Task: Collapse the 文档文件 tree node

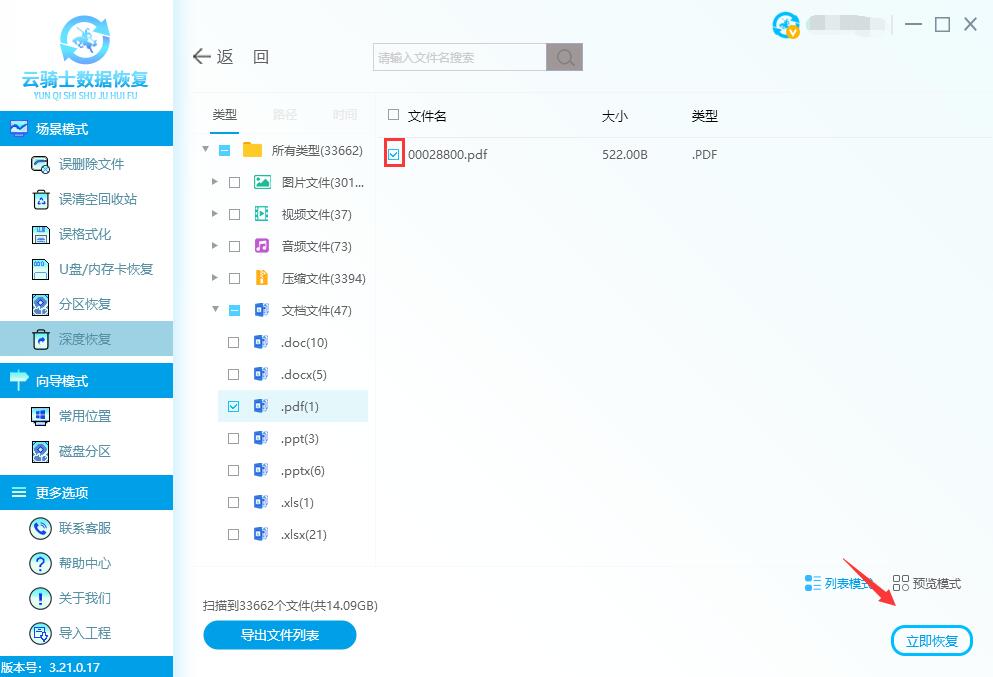Action: point(215,309)
